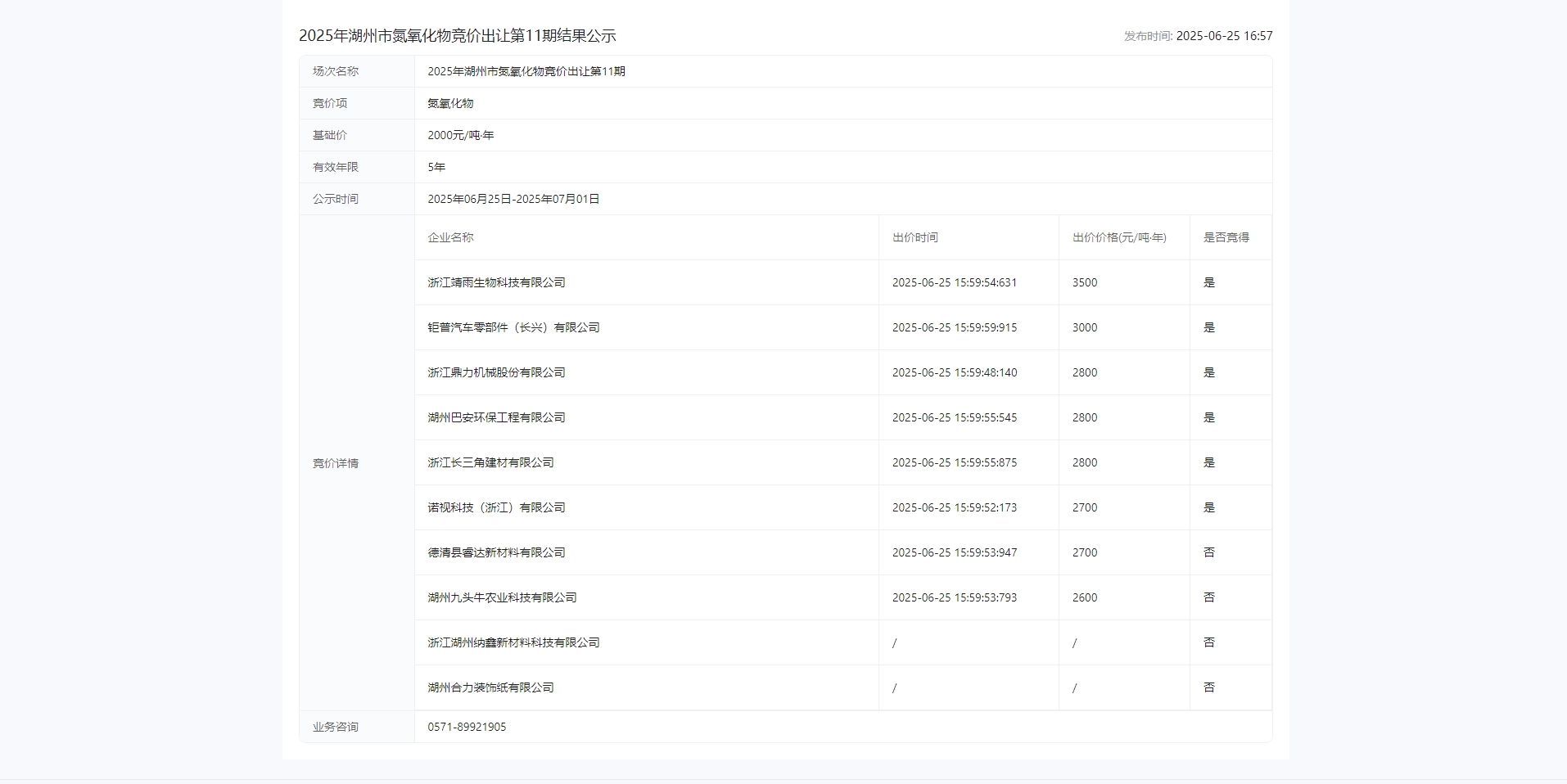
Task: Click the 业务咨询 label
Action: [x=336, y=727]
